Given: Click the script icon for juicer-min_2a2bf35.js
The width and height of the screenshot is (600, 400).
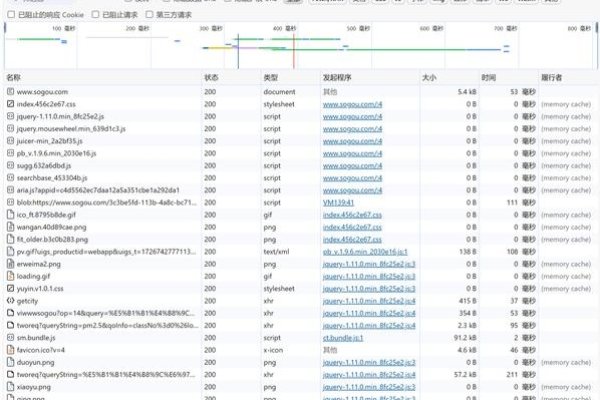Looking at the screenshot, I should click(10, 141).
